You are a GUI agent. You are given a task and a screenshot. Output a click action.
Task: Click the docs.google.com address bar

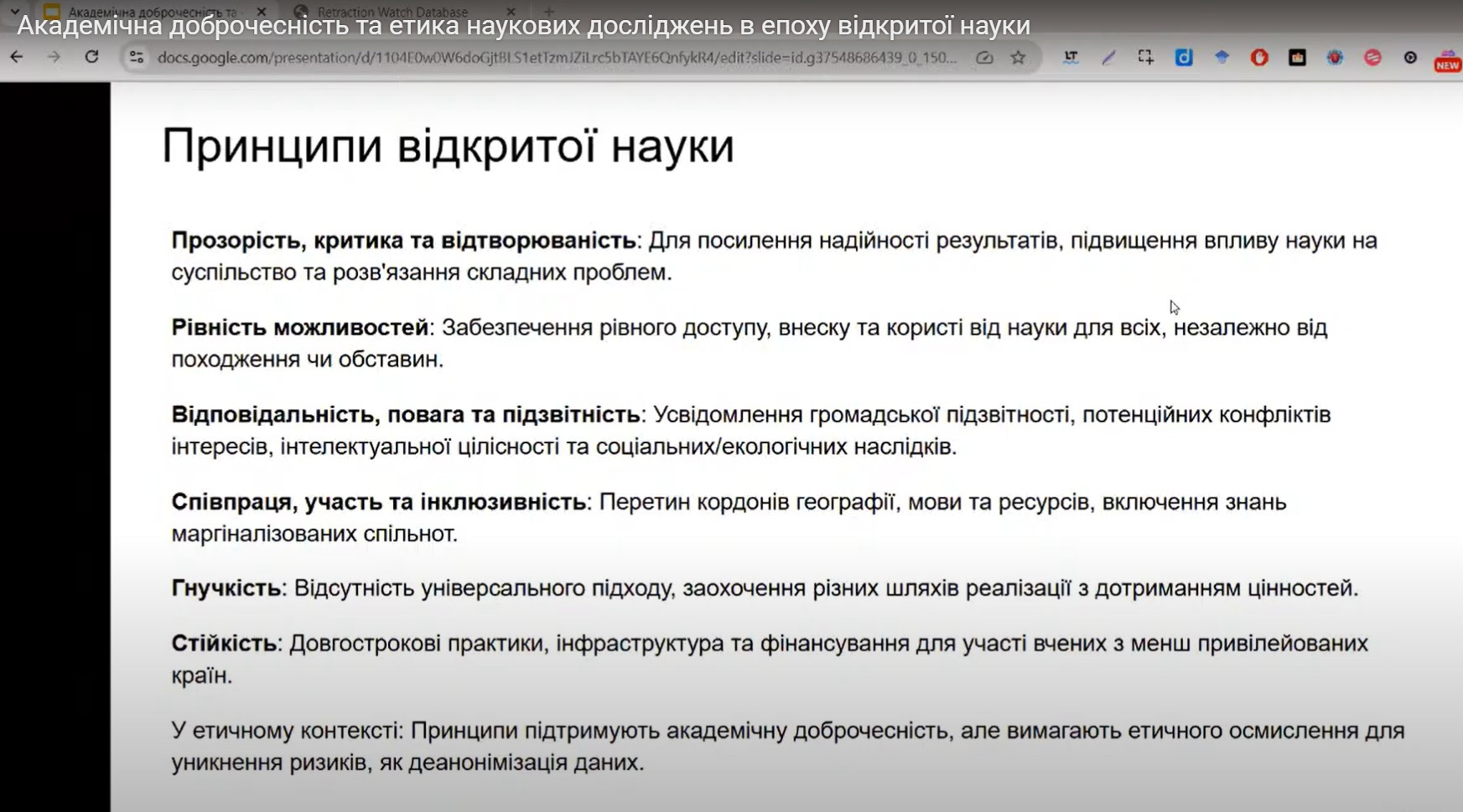(557, 58)
